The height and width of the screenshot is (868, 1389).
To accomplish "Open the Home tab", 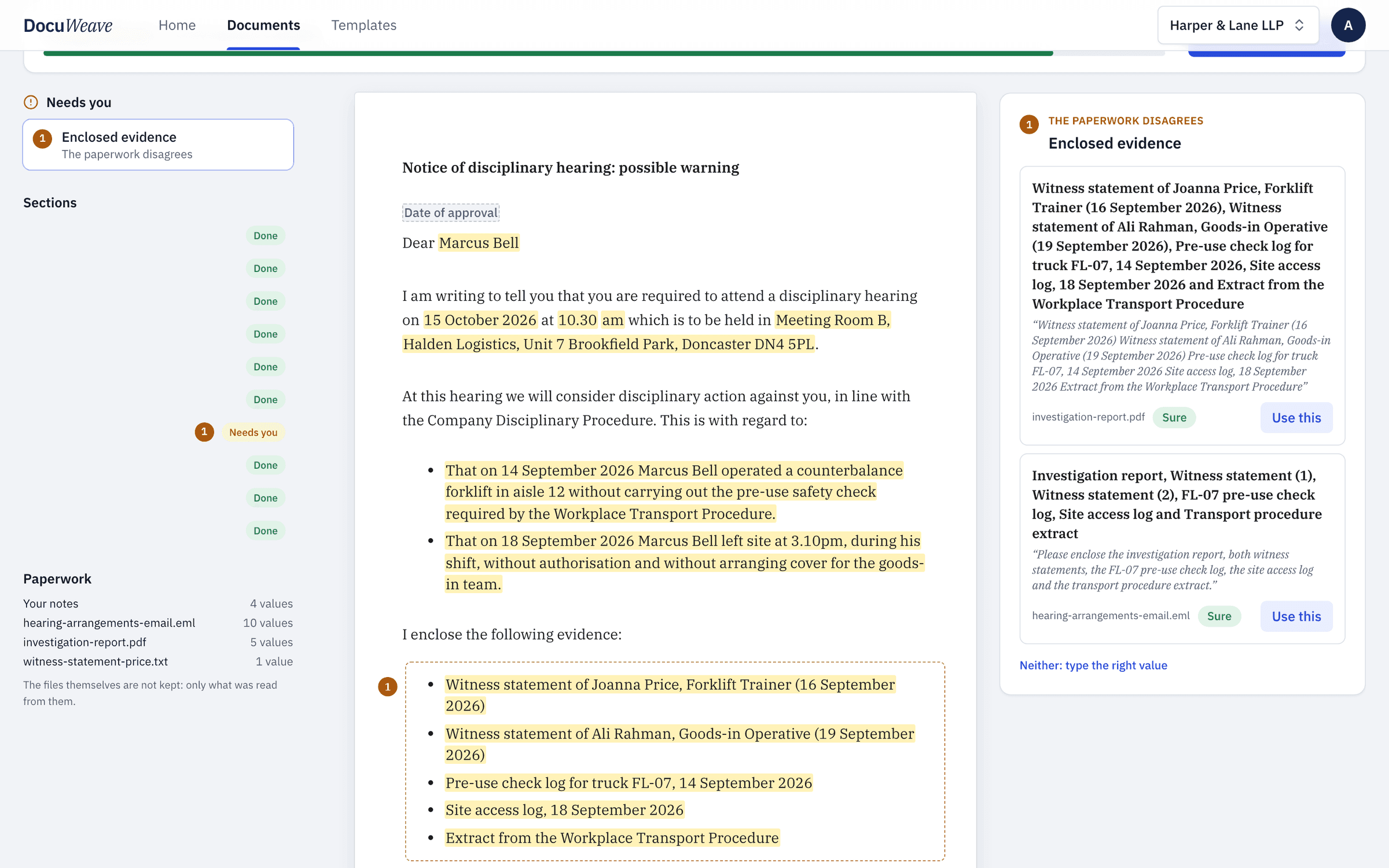I will 177,25.
